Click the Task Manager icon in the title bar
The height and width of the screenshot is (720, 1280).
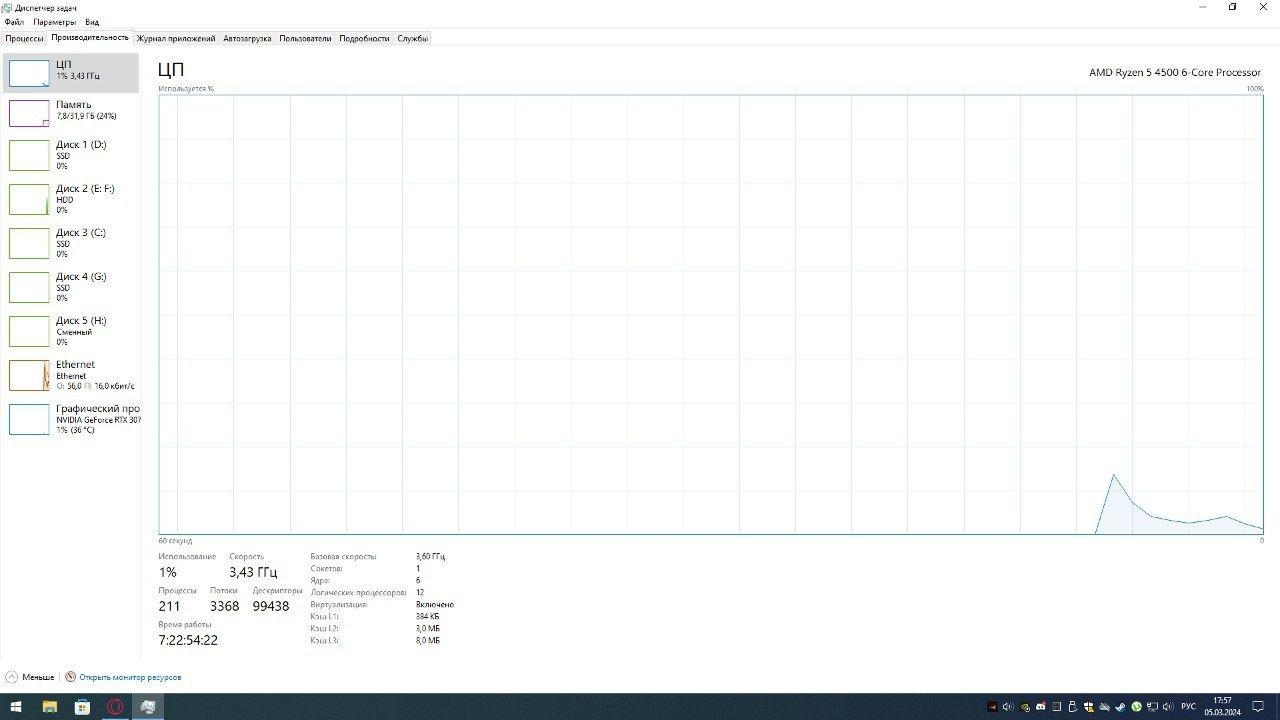click(x=7, y=7)
